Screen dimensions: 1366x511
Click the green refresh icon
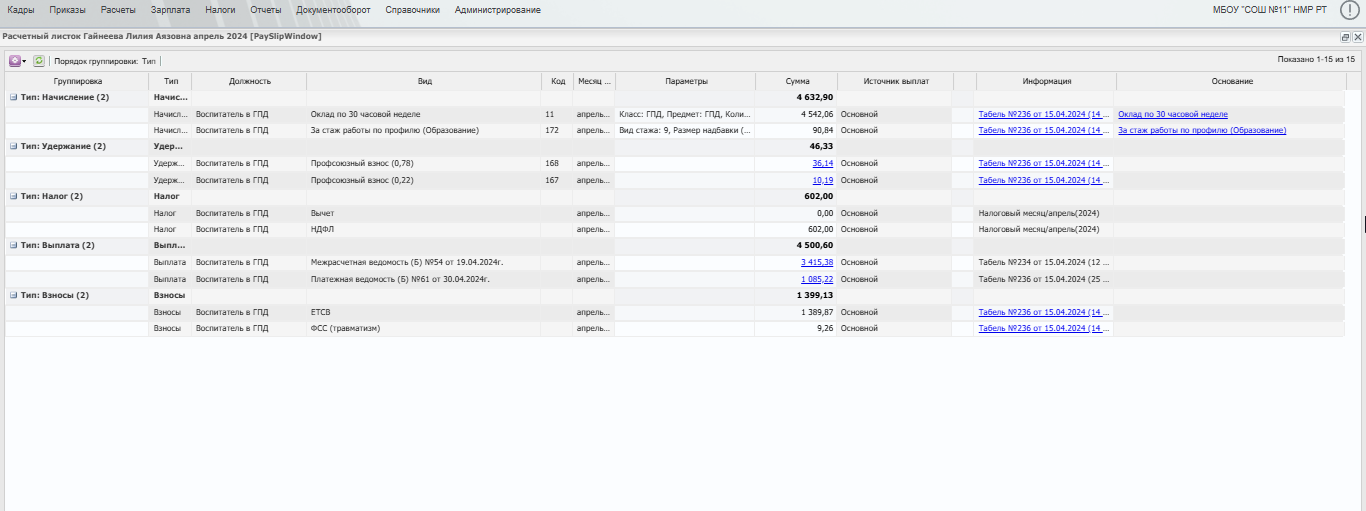39,61
